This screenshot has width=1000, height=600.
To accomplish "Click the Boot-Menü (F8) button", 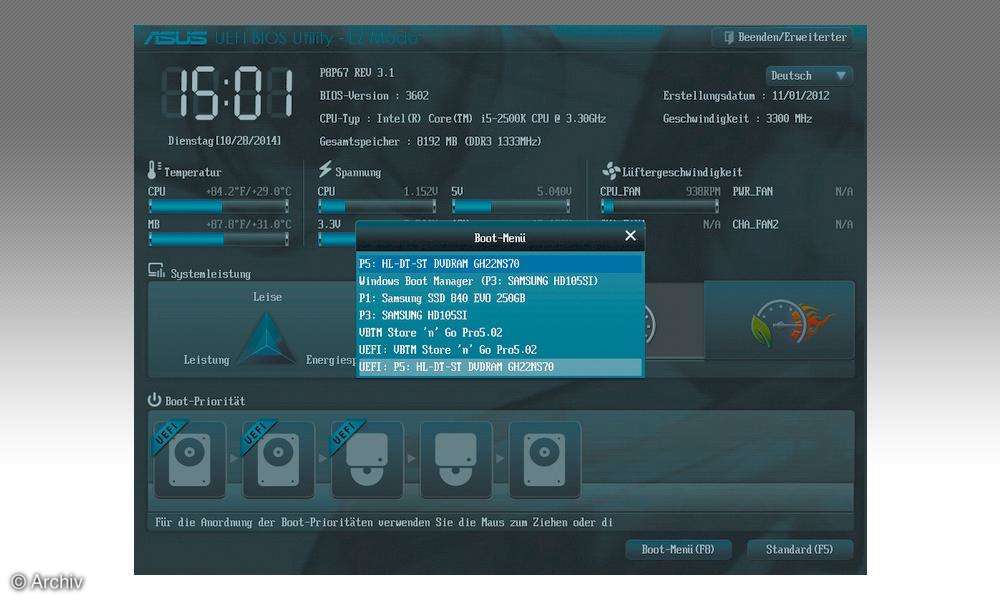I will [678, 549].
